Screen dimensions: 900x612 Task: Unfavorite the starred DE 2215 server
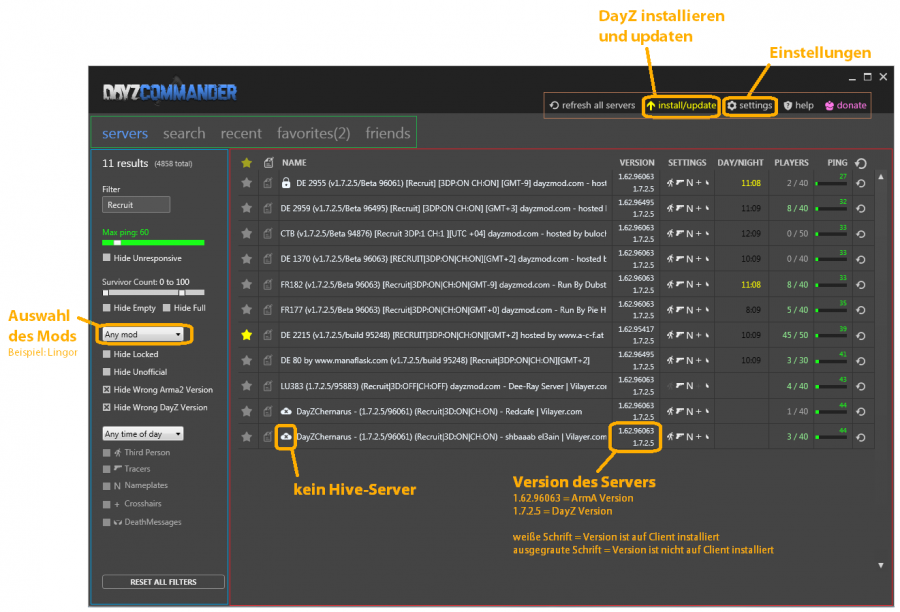pyautogui.click(x=247, y=335)
